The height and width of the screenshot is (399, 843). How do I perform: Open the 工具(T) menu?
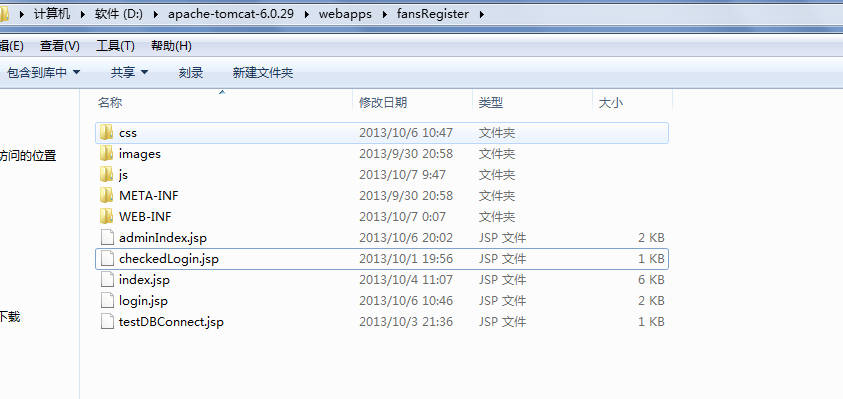pos(115,46)
